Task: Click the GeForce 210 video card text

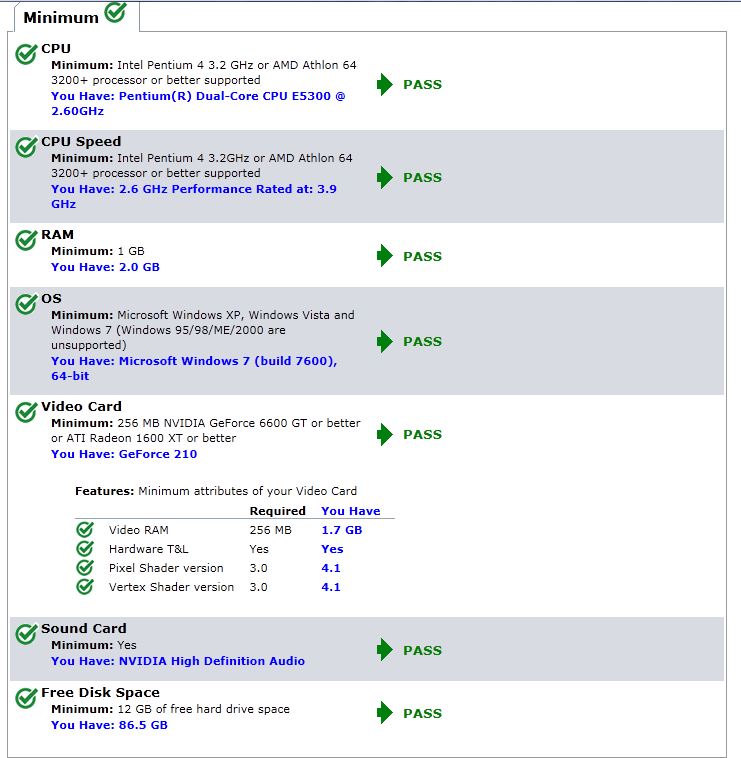Action: tap(157, 454)
